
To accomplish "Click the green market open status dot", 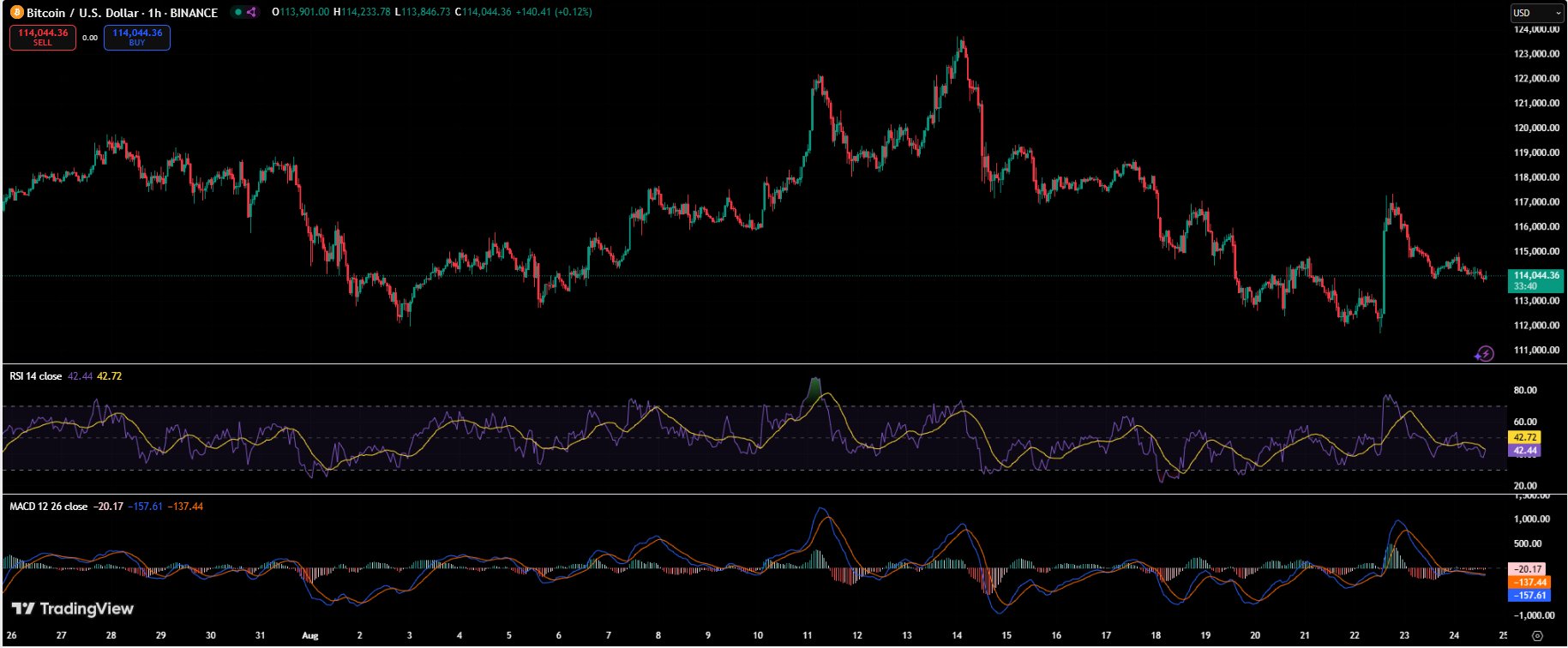I will tap(238, 13).
